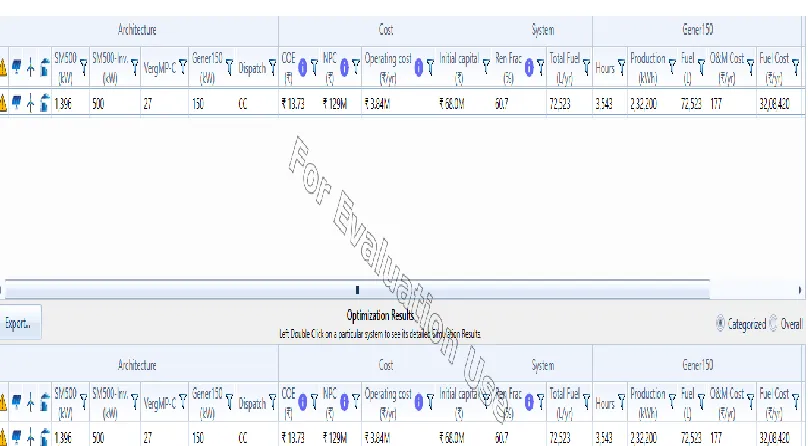Open Total Fuel filter in Optimization Results table
The width and height of the screenshot is (808, 446).
[586, 403]
